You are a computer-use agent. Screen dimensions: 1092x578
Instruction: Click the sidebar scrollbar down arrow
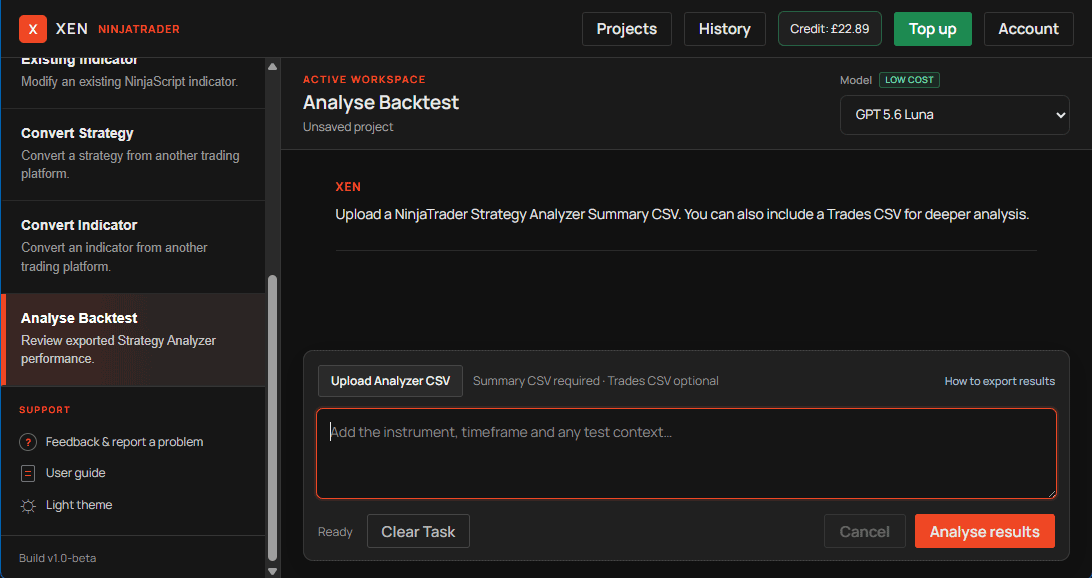272,571
